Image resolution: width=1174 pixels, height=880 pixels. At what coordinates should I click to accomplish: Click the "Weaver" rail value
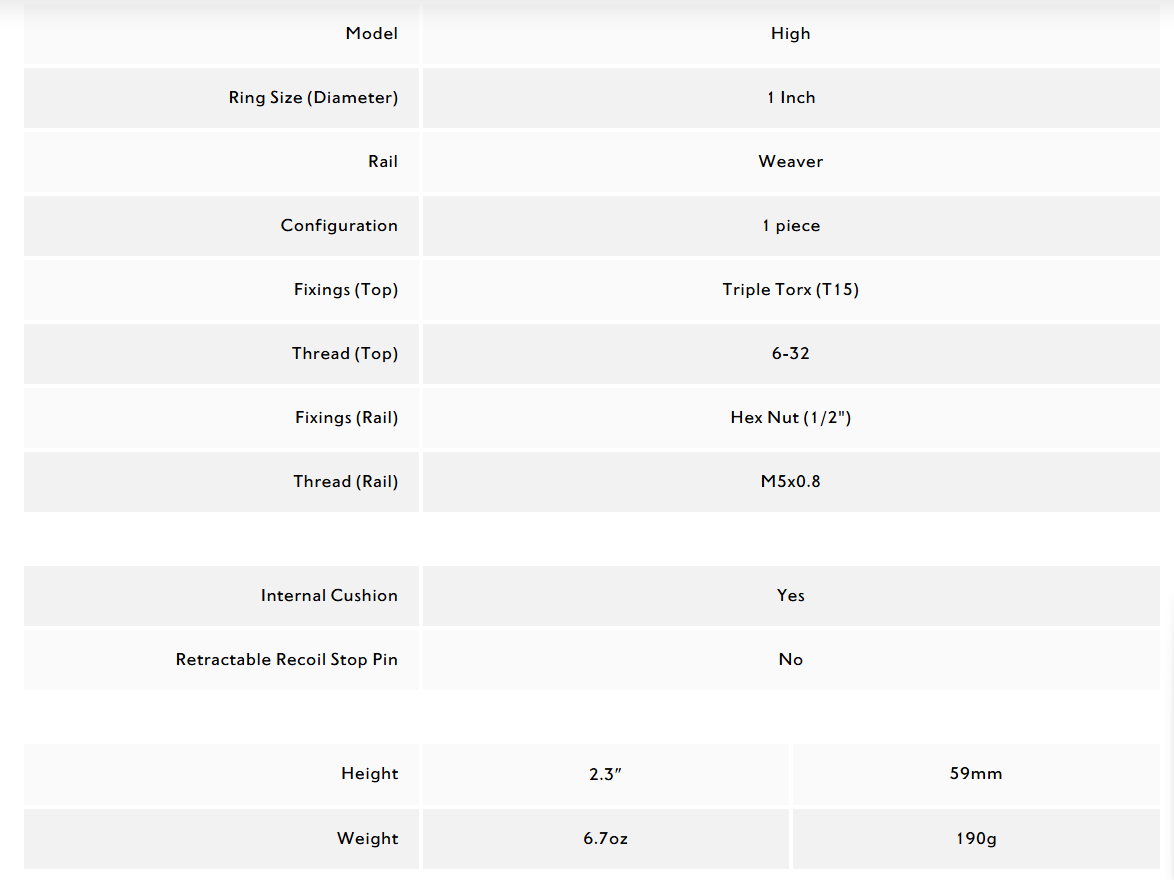[790, 162]
